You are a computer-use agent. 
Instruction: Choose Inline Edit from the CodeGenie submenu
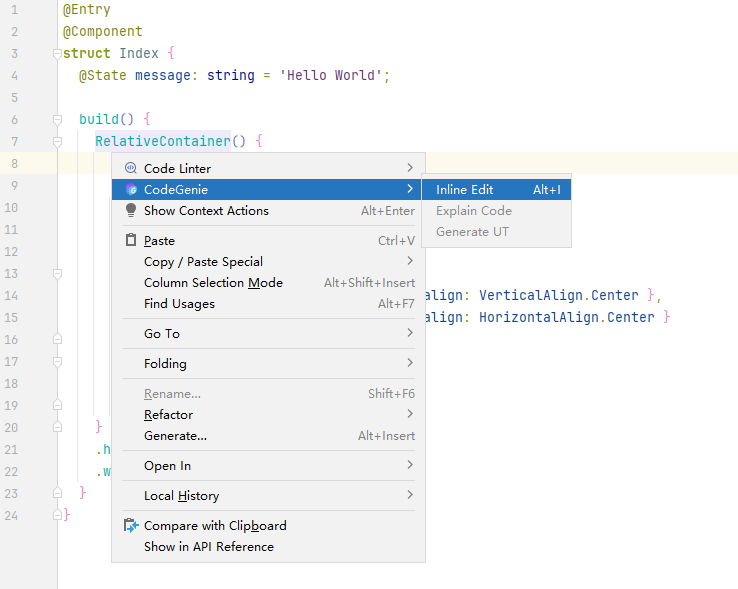coord(465,189)
